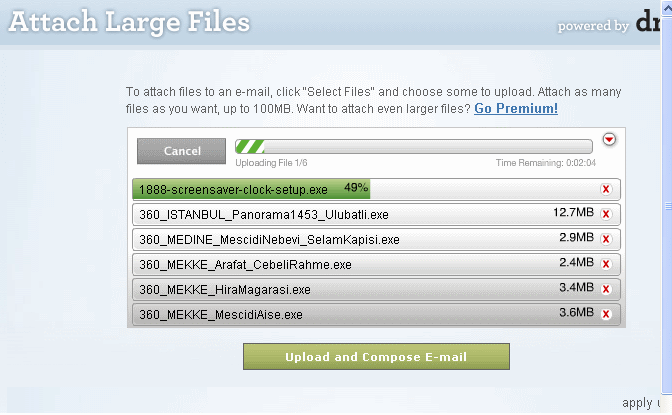Select the 360_MEKKE_Arafat_CebeliRahme.exe row
672x415 pixels.
click(x=300, y=265)
